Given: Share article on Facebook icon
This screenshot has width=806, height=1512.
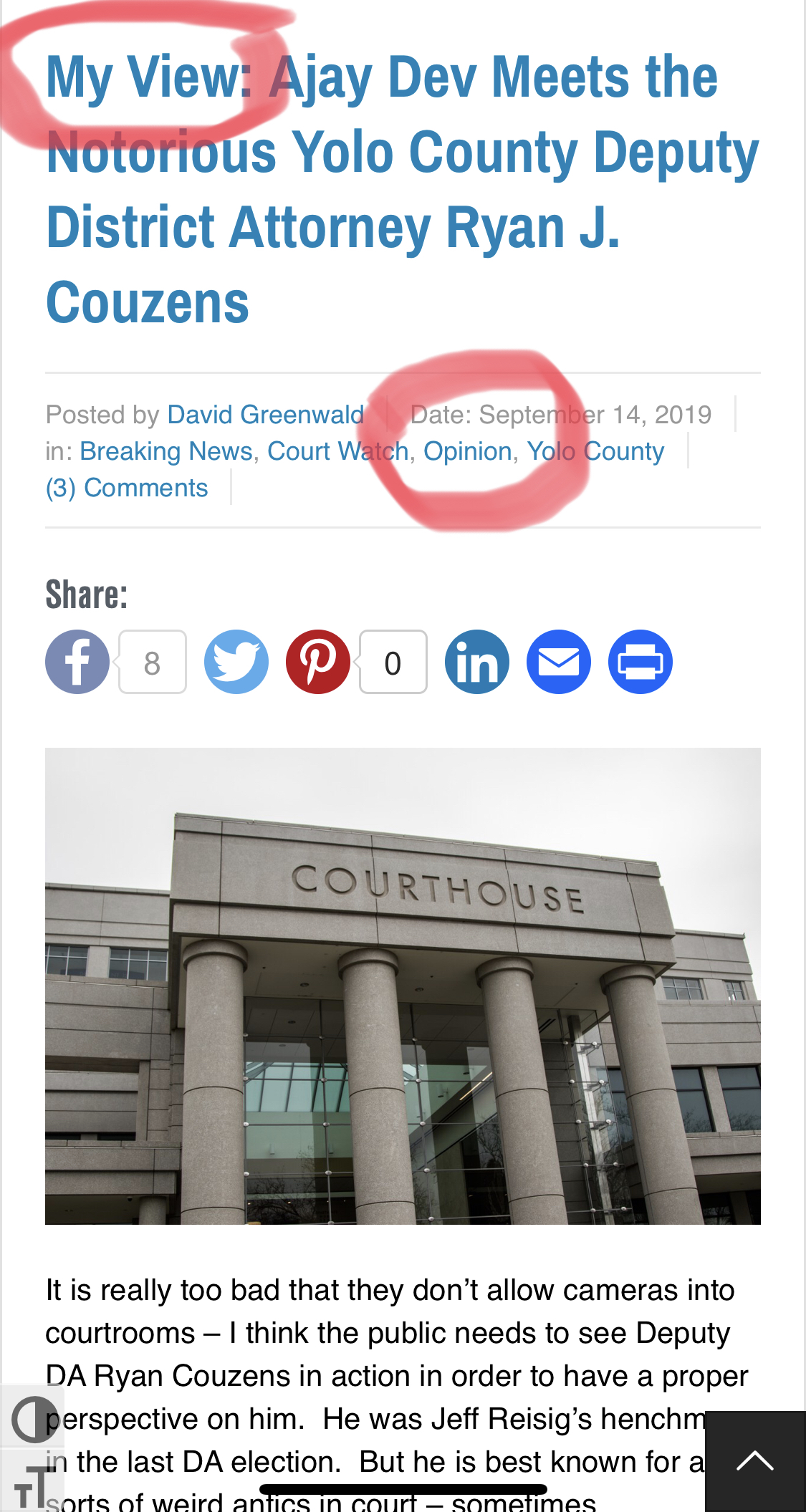Looking at the screenshot, I should pos(77,662).
